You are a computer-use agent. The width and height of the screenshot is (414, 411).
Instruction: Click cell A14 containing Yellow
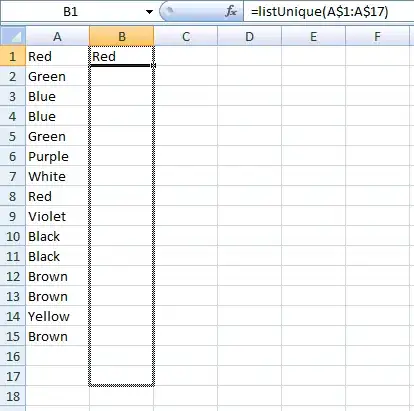click(x=57, y=316)
